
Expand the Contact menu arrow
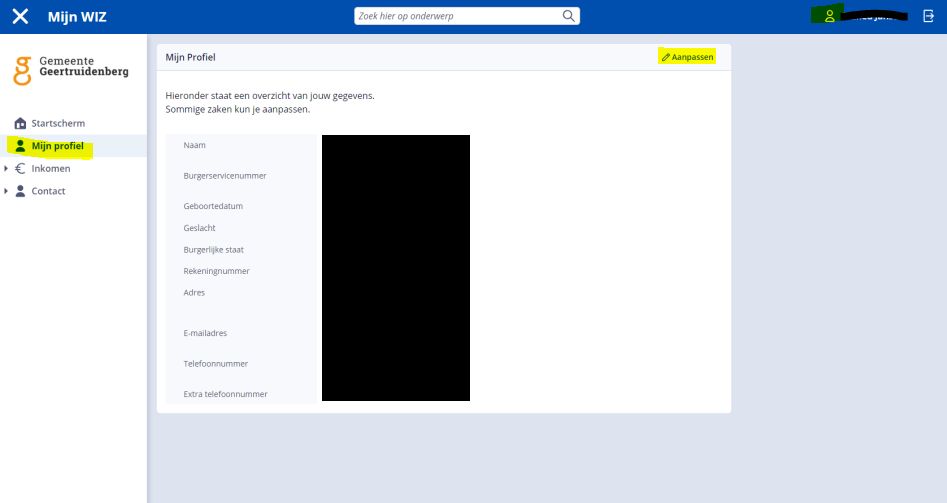(6, 191)
